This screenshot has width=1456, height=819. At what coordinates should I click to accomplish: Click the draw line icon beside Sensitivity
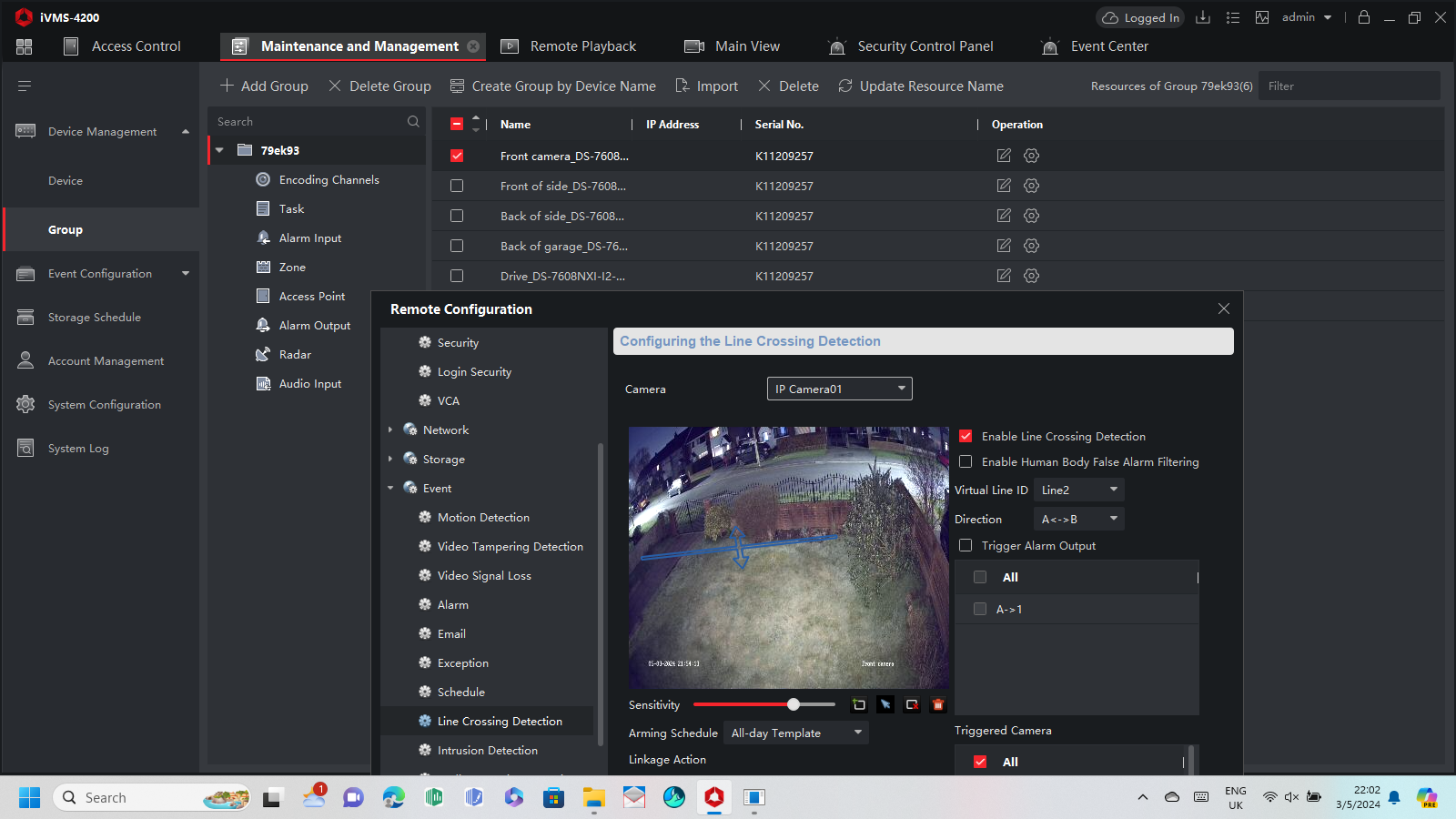click(858, 704)
